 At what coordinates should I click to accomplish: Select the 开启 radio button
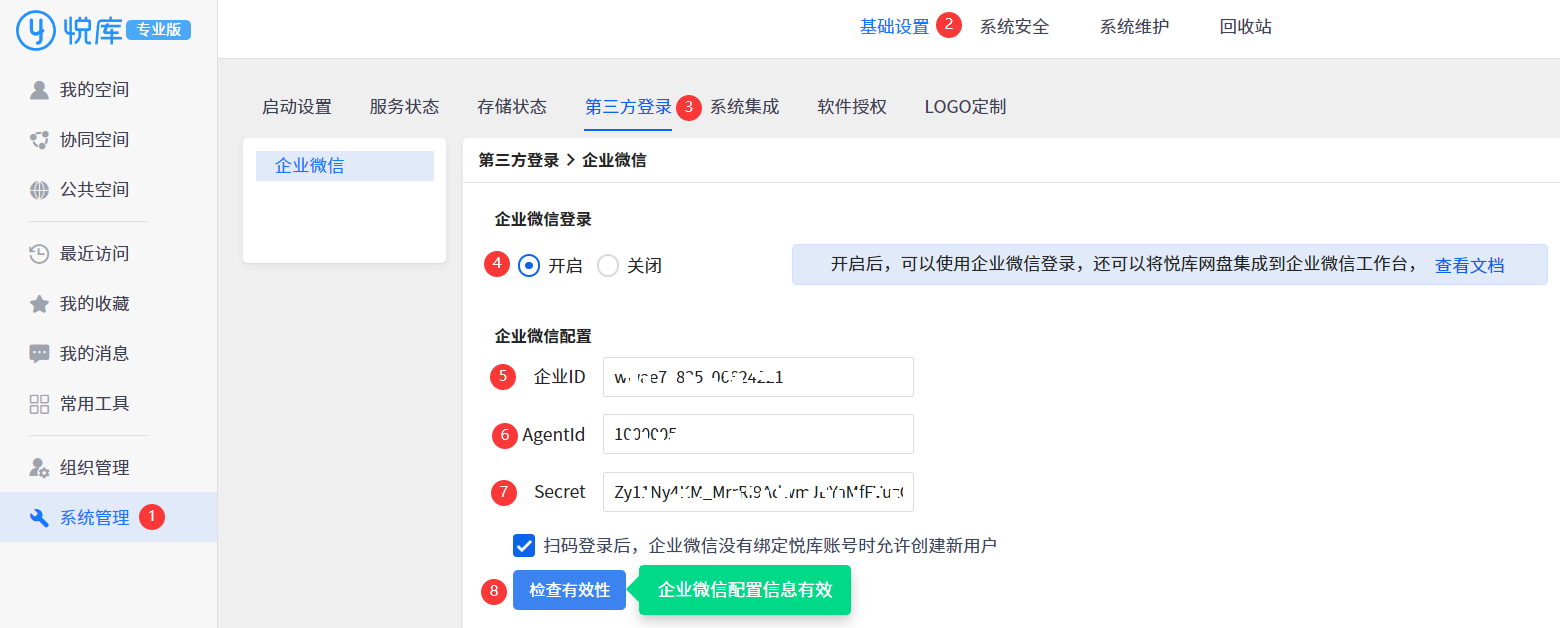pos(529,266)
